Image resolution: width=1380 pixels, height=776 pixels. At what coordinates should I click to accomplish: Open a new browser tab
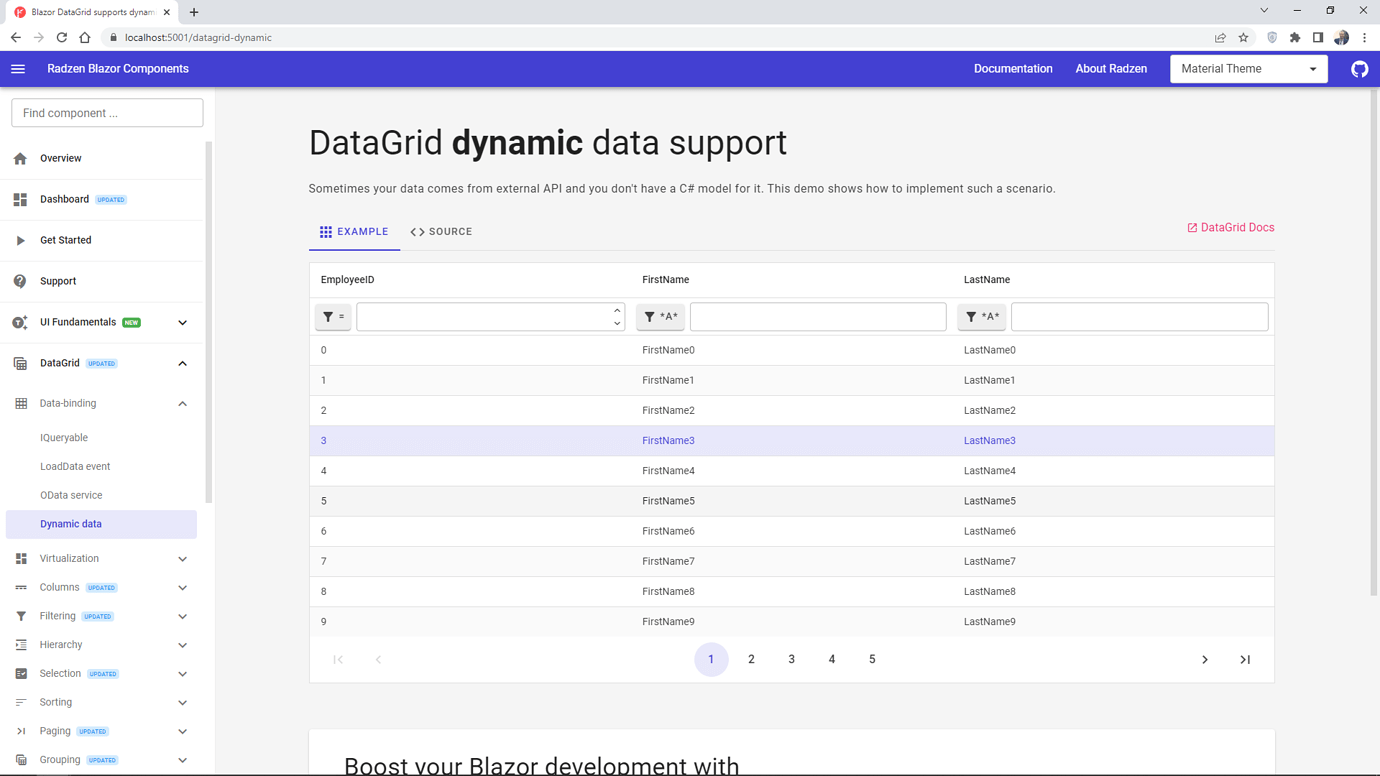click(x=194, y=12)
